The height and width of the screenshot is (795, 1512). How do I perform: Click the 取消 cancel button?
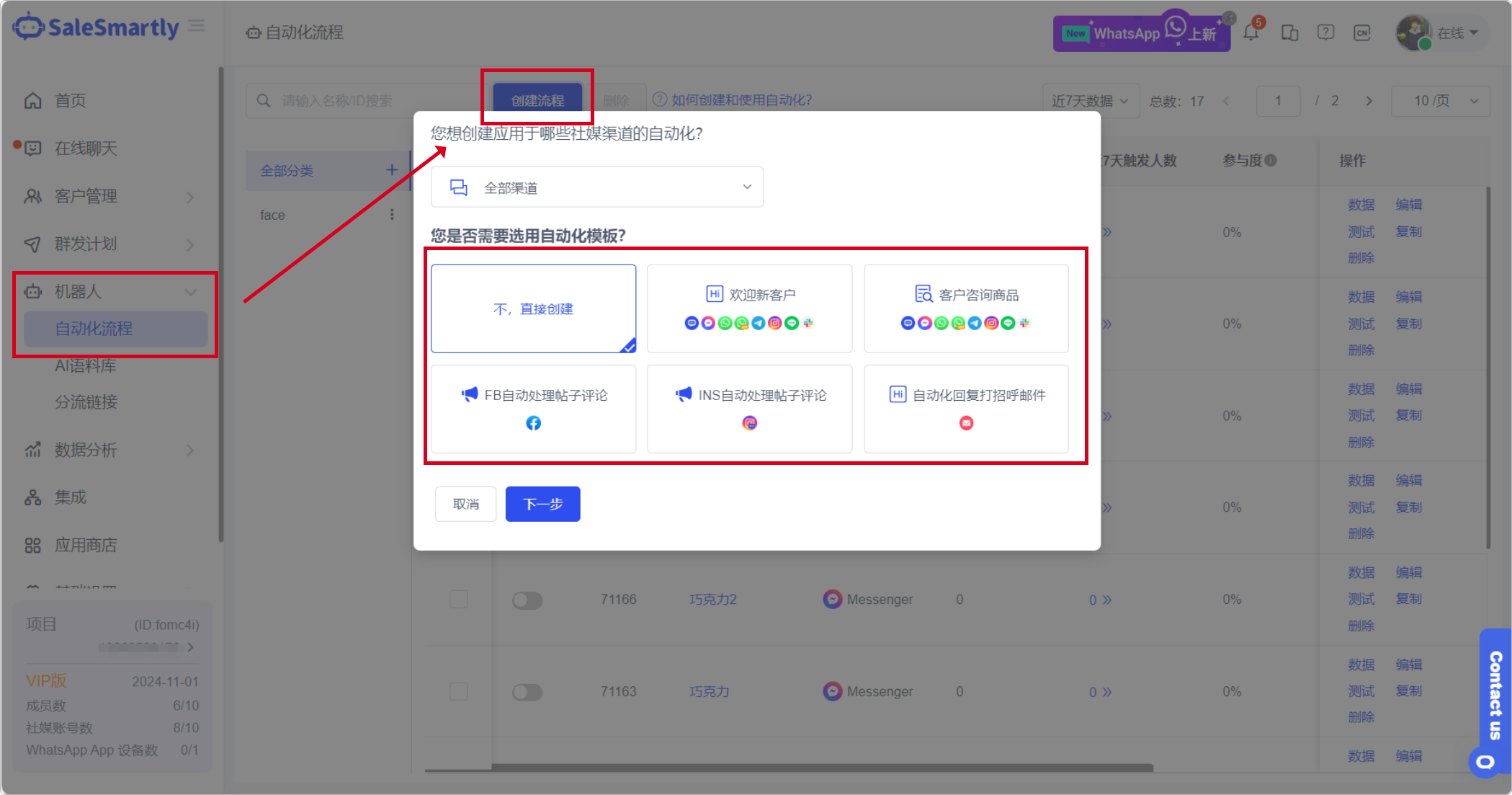(x=465, y=504)
